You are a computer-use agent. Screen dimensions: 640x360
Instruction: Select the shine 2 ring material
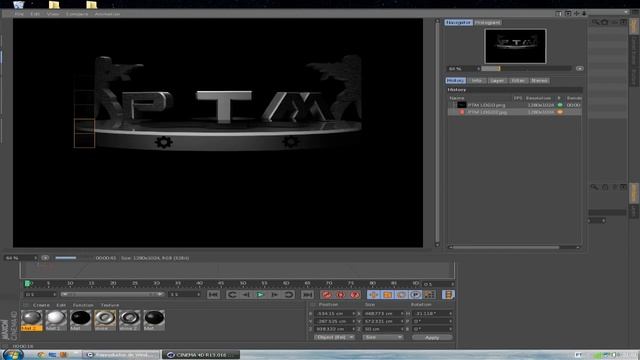click(x=129, y=320)
